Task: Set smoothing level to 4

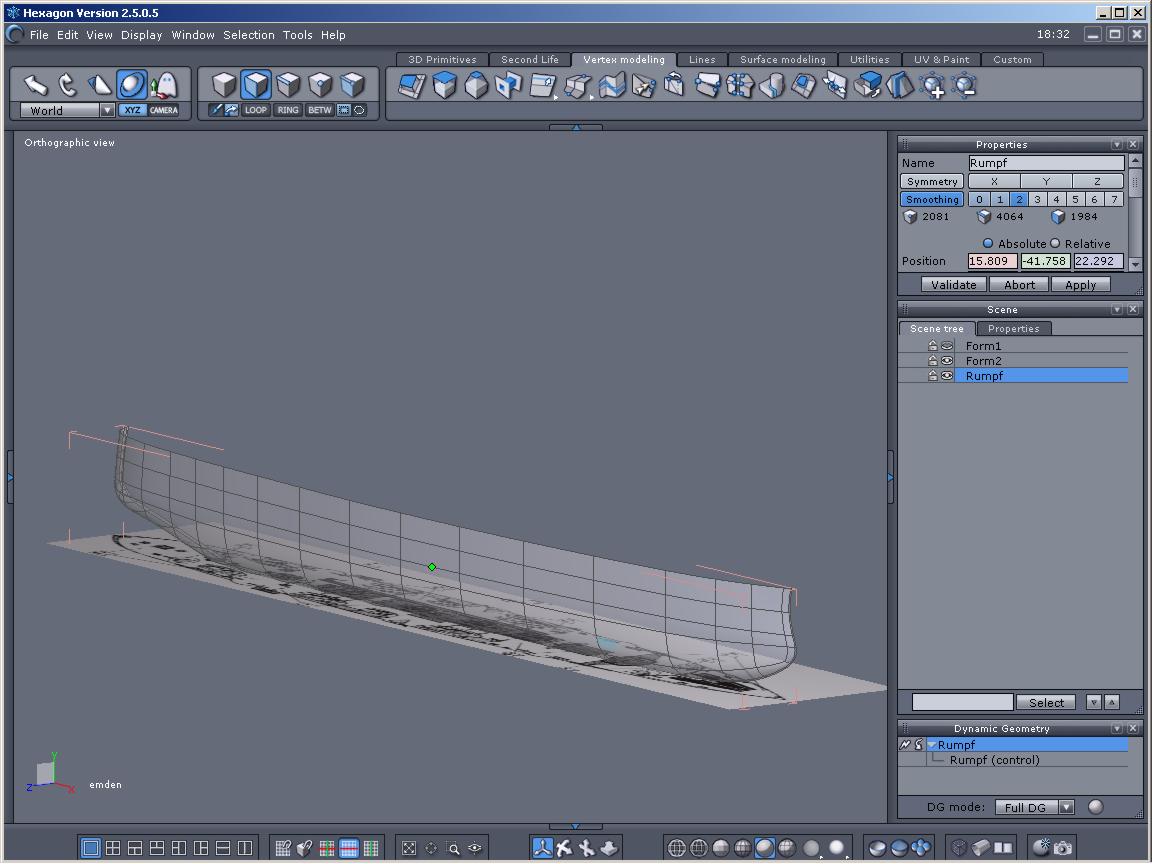Action: [x=1056, y=199]
